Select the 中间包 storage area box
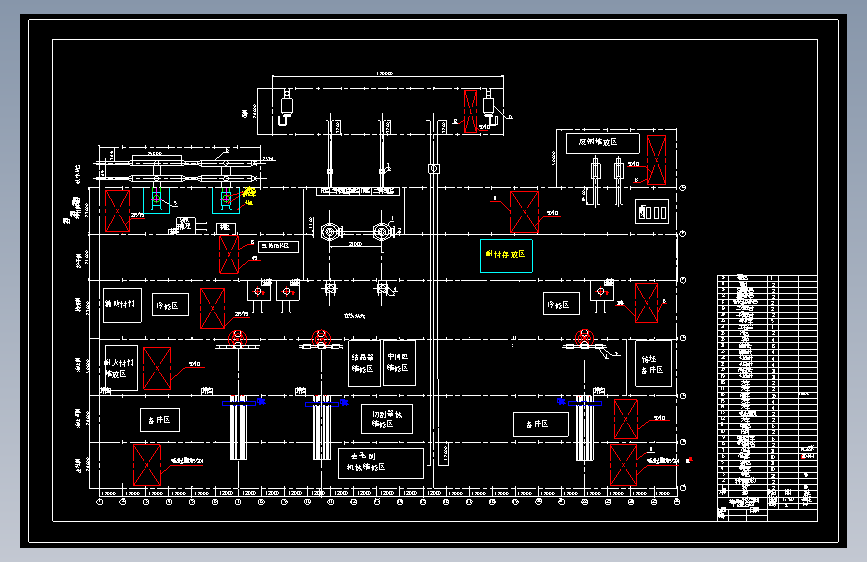Screen dimensions: 867x562 coord(399,363)
